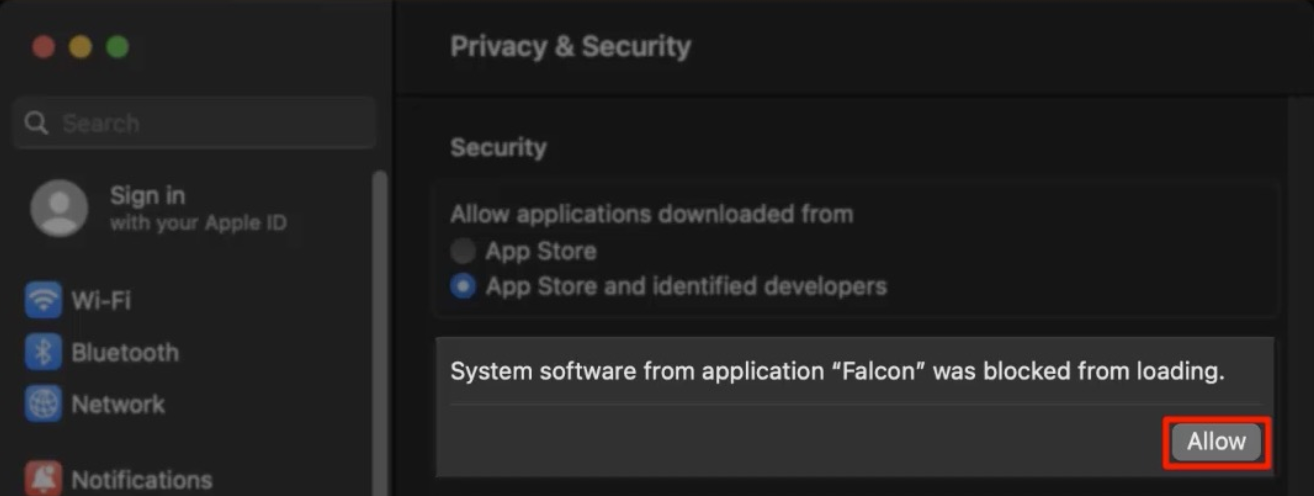Click the search magnifying glass icon
The width and height of the screenshot is (1314, 496).
tap(37, 123)
